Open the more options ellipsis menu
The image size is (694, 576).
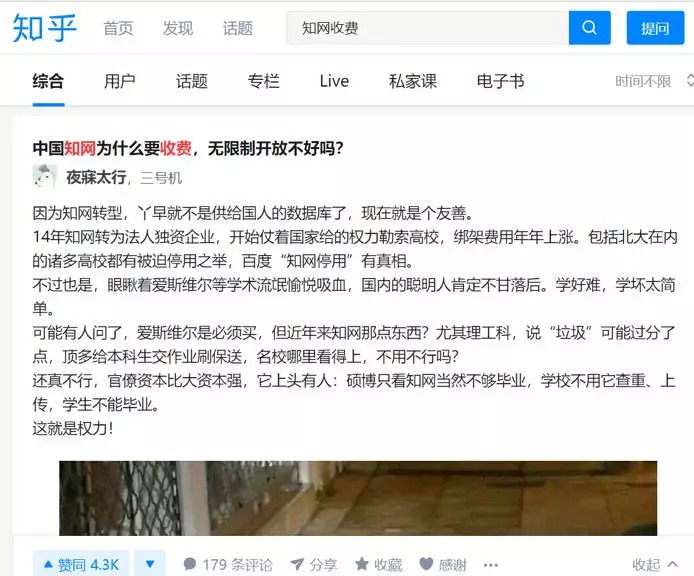[x=491, y=565]
